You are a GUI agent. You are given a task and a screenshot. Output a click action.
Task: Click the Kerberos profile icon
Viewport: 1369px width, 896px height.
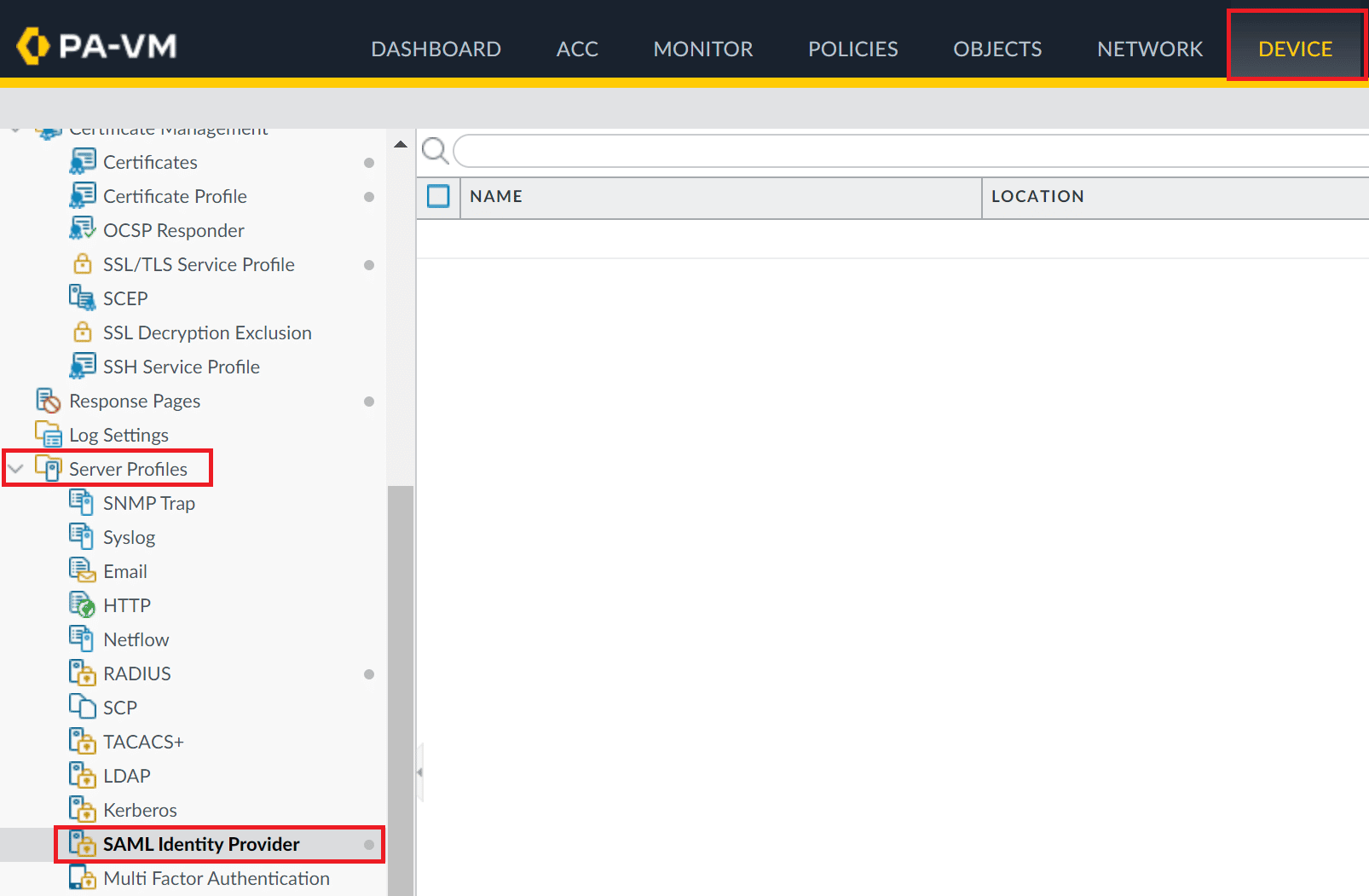tap(82, 809)
